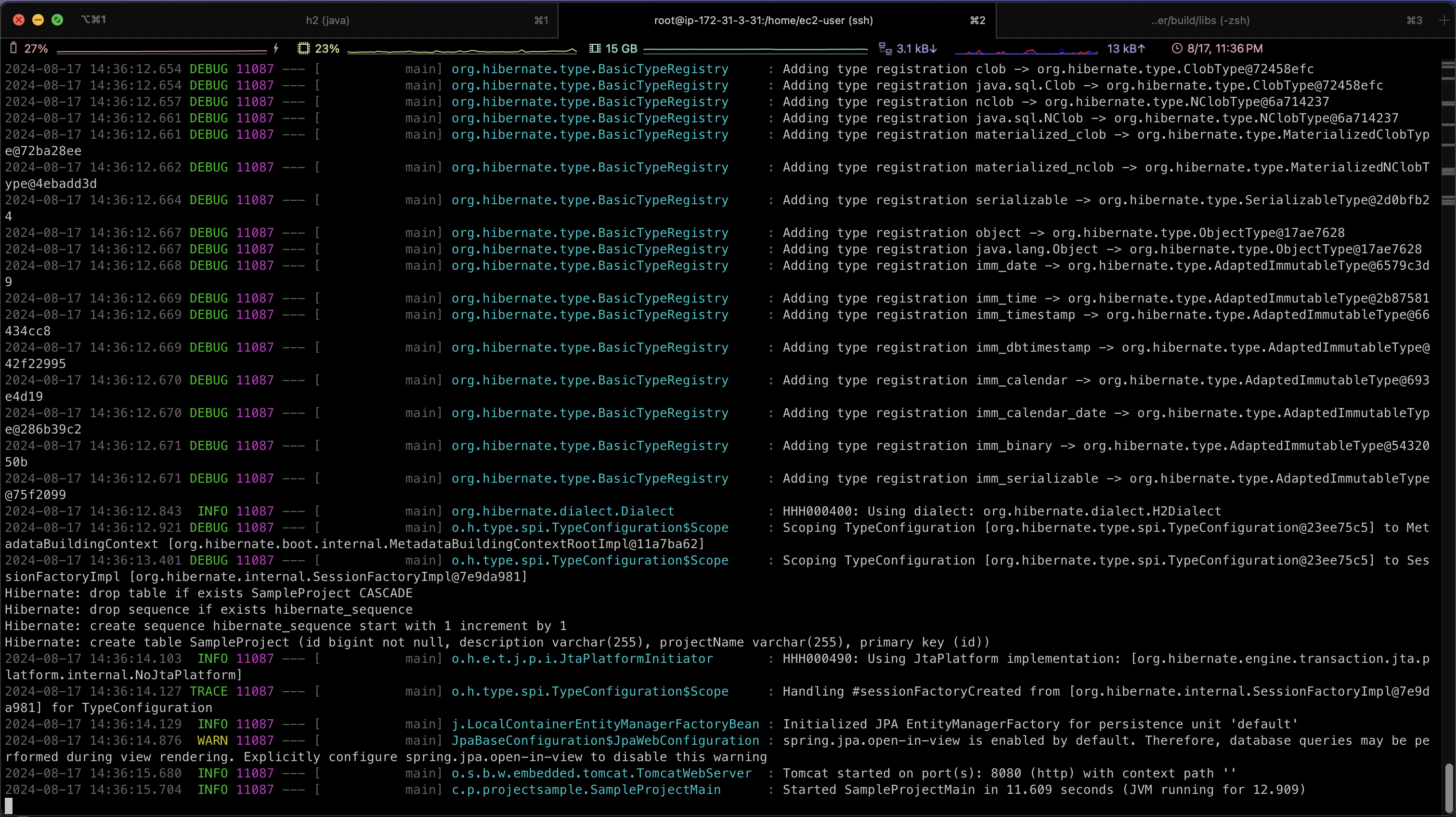
Task: Switch to the h2 (java) tab
Action: pos(327,20)
